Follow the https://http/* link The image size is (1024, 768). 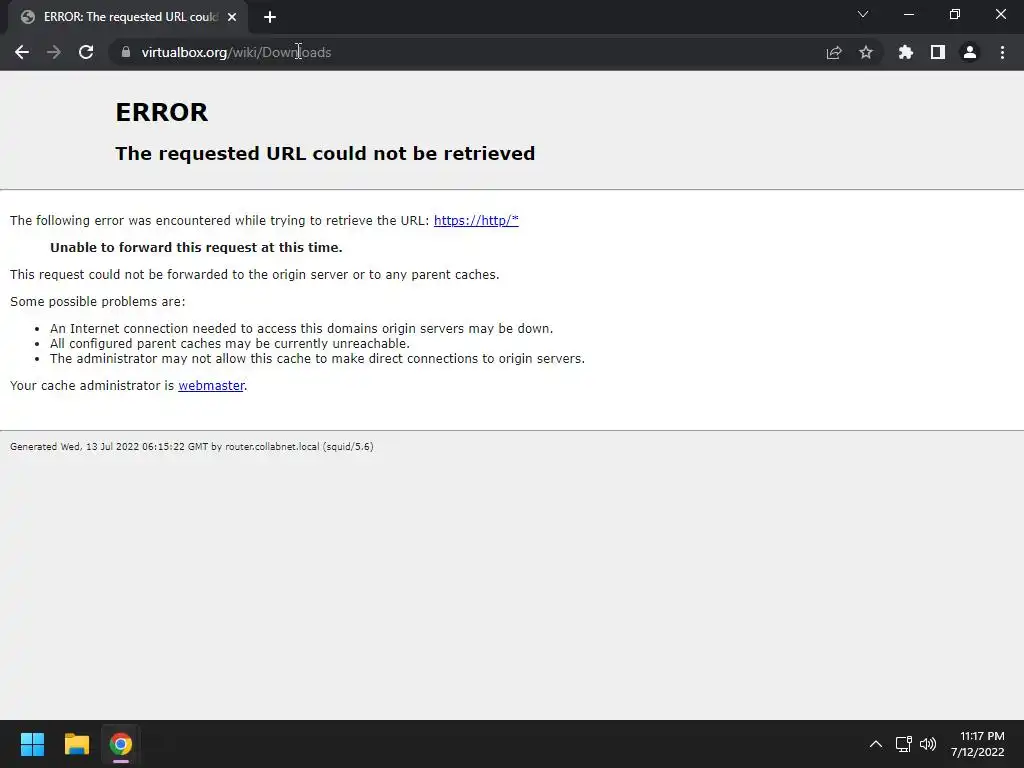click(x=476, y=221)
